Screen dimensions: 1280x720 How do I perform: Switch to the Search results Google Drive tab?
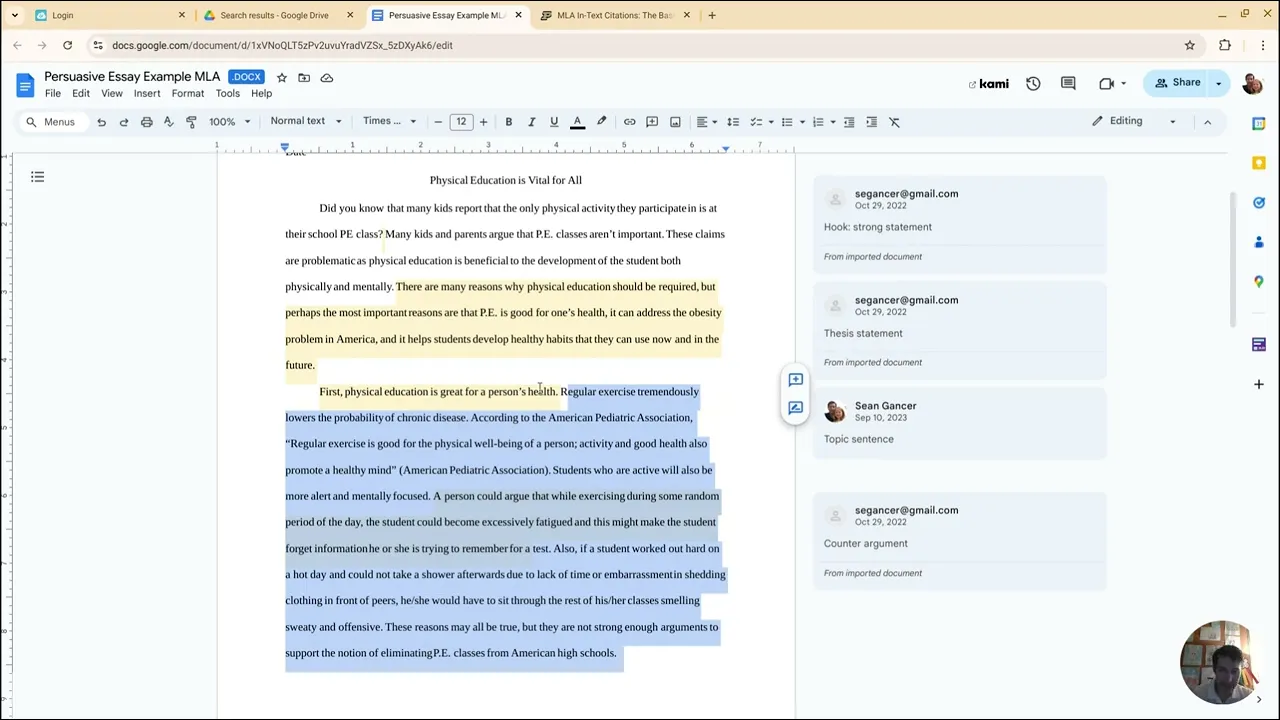(274, 15)
